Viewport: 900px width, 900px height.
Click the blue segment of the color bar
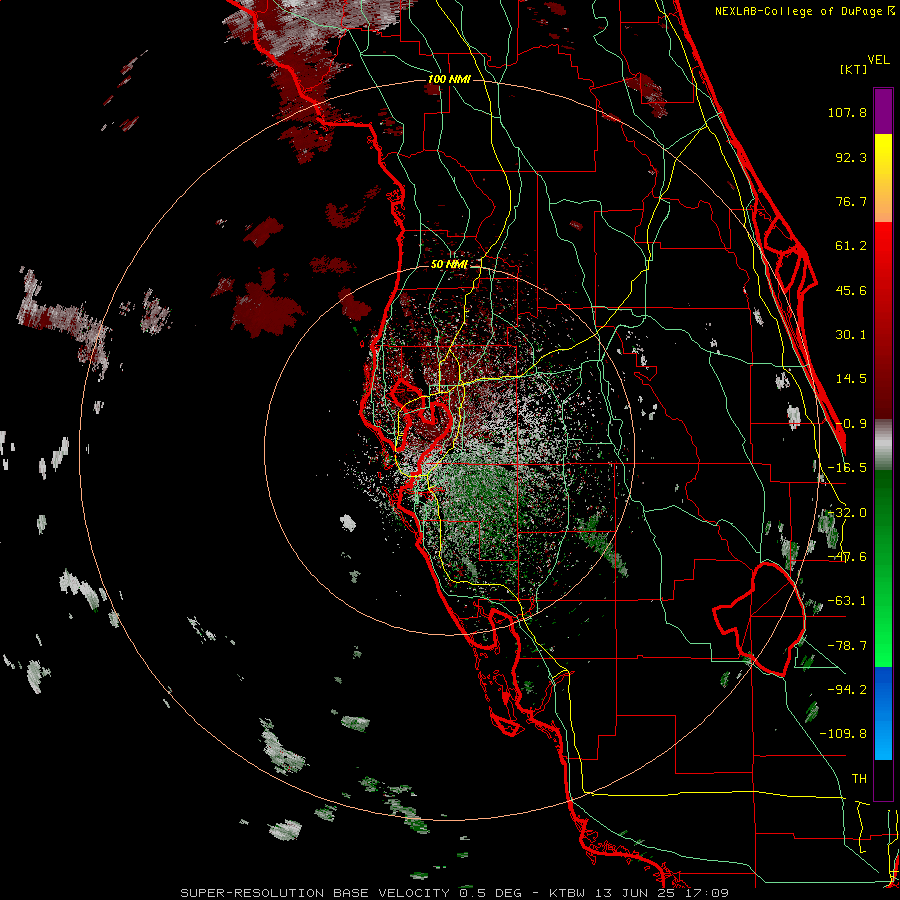pyautogui.click(x=883, y=713)
